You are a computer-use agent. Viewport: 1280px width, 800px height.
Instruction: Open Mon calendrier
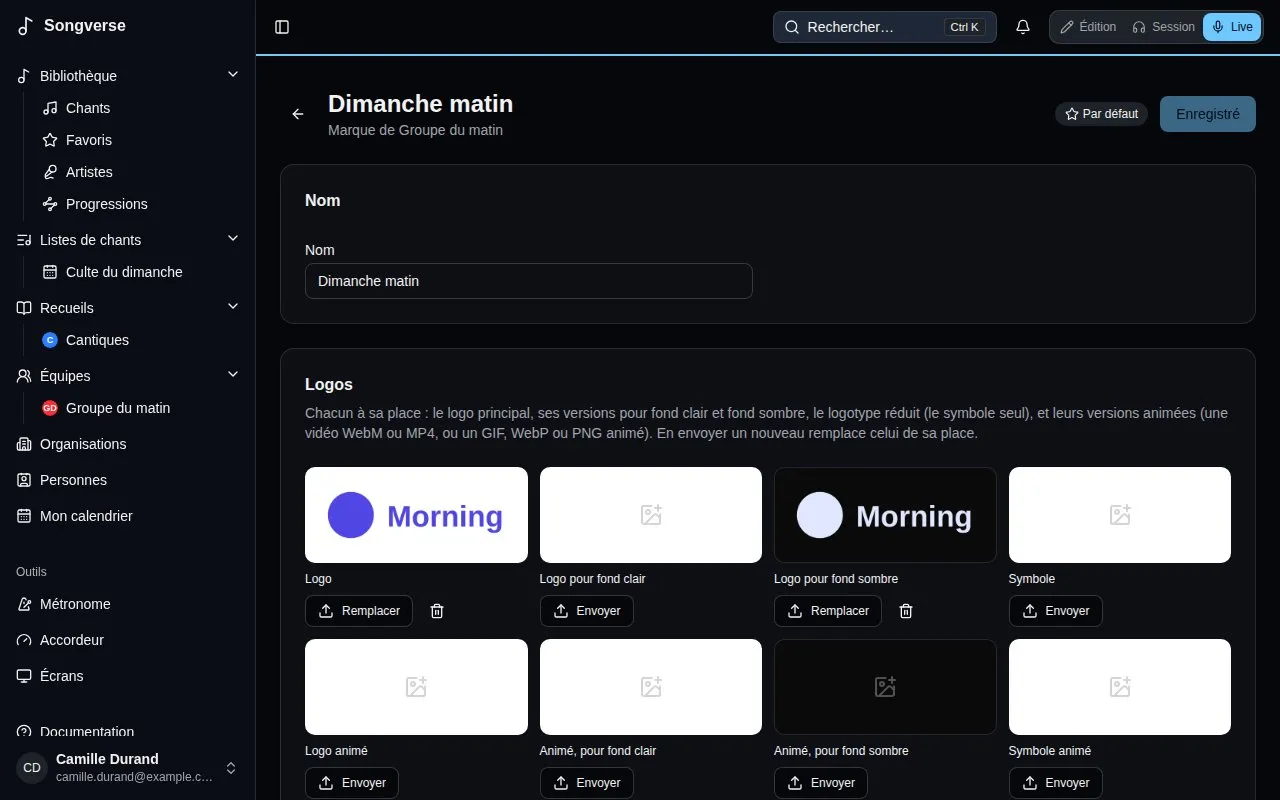pos(128,516)
